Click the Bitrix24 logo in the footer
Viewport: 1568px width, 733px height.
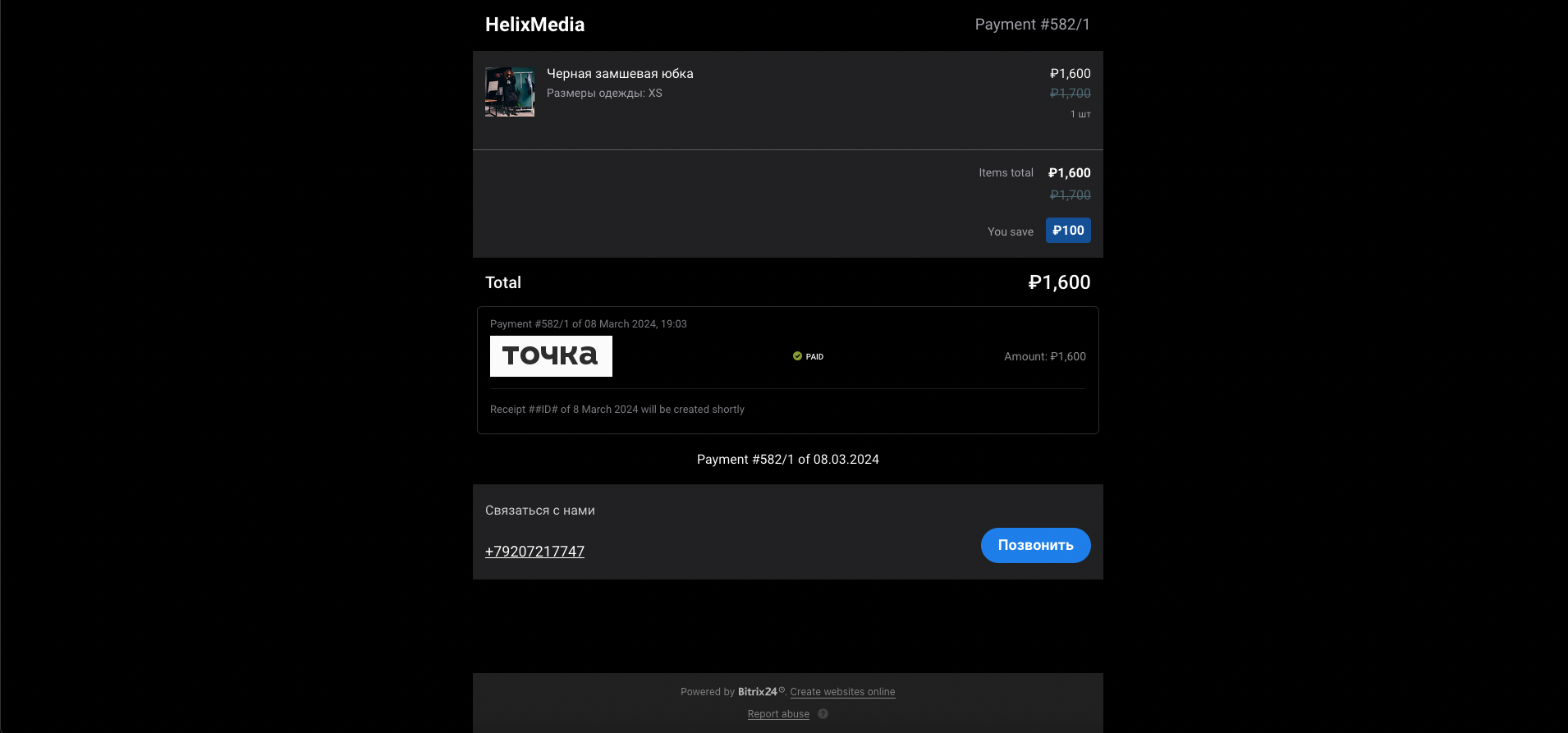(758, 692)
